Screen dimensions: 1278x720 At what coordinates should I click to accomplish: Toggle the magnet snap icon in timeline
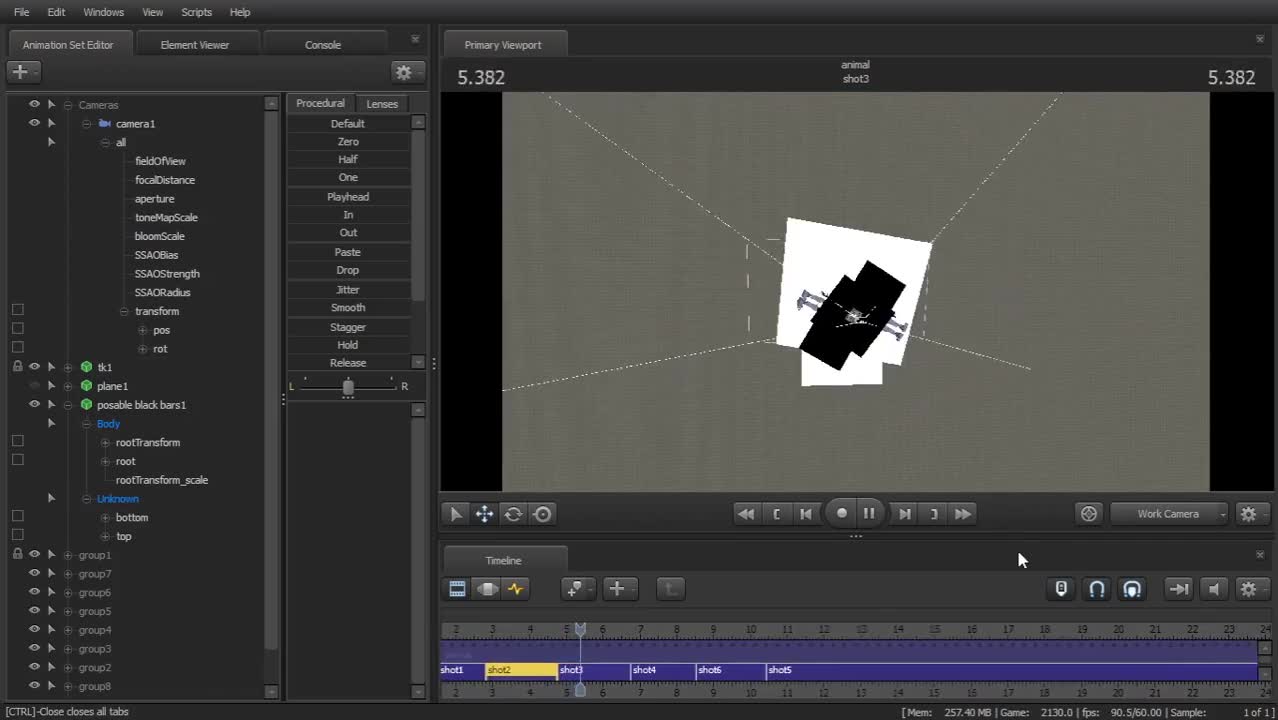(x=1097, y=589)
